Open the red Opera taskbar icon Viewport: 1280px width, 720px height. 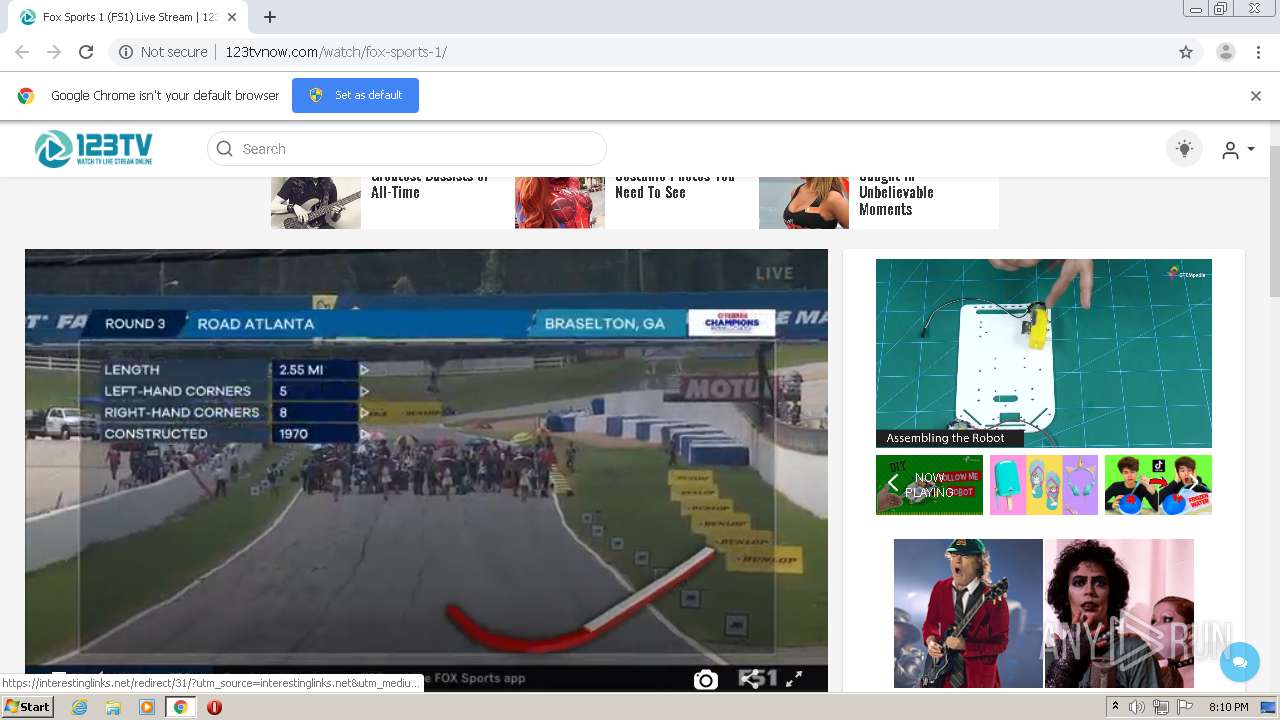pos(214,707)
